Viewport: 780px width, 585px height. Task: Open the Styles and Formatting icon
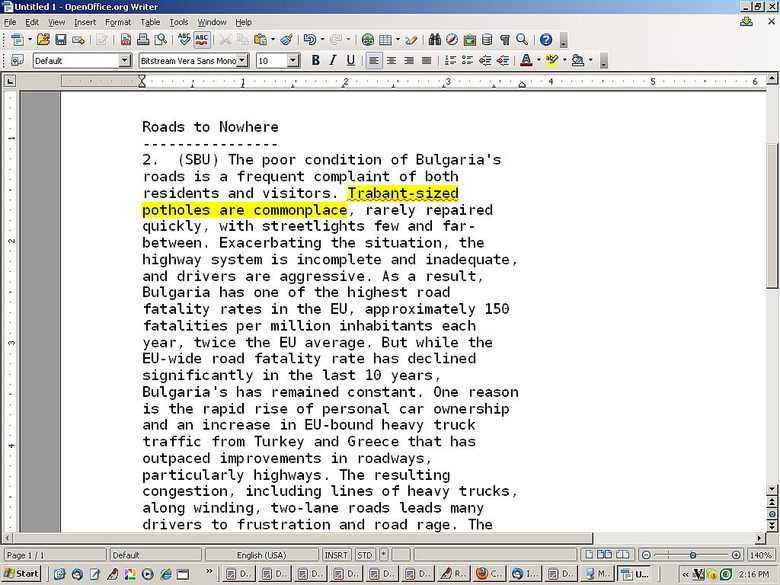click(x=17, y=61)
